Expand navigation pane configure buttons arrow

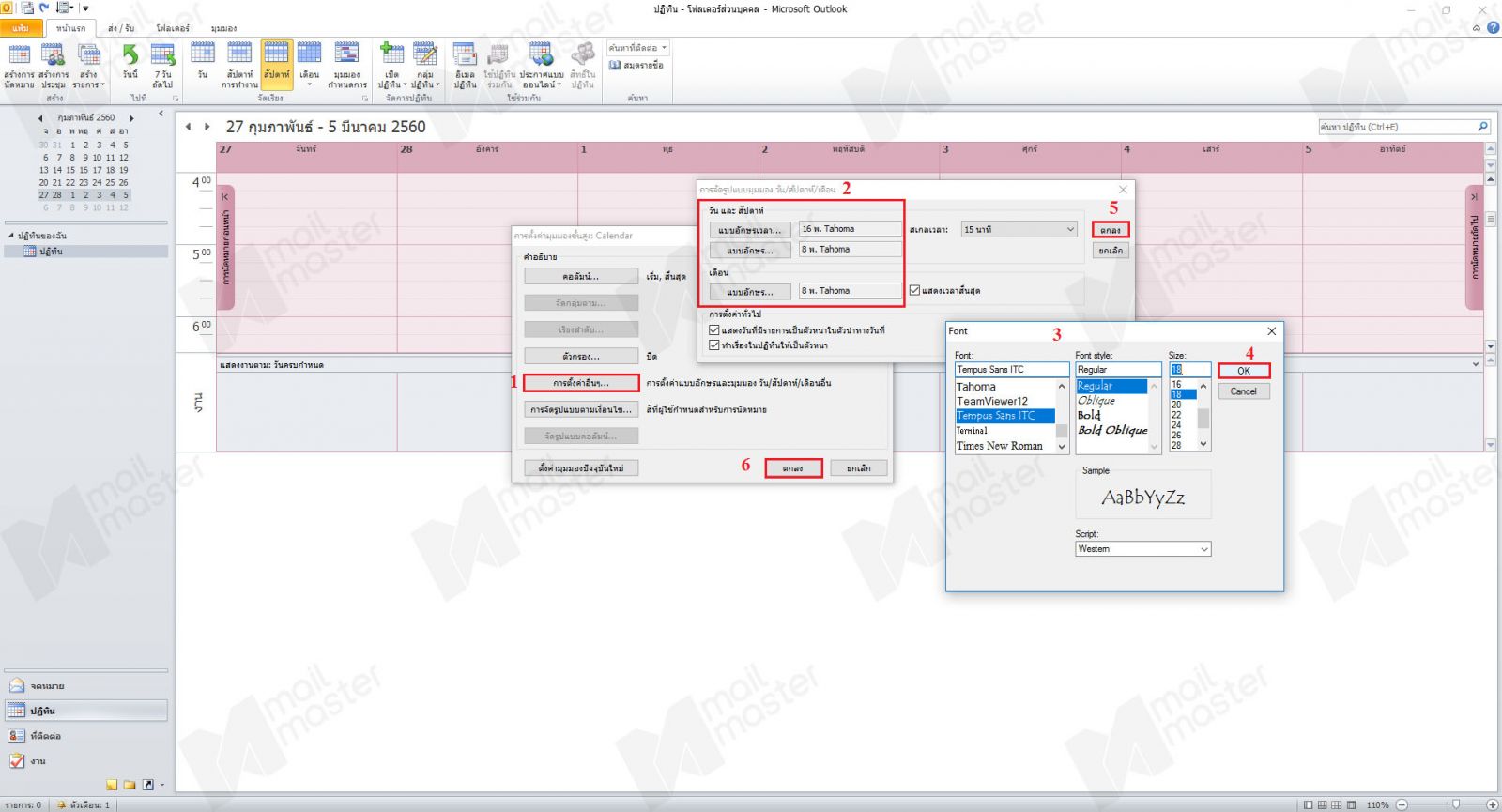(162, 785)
